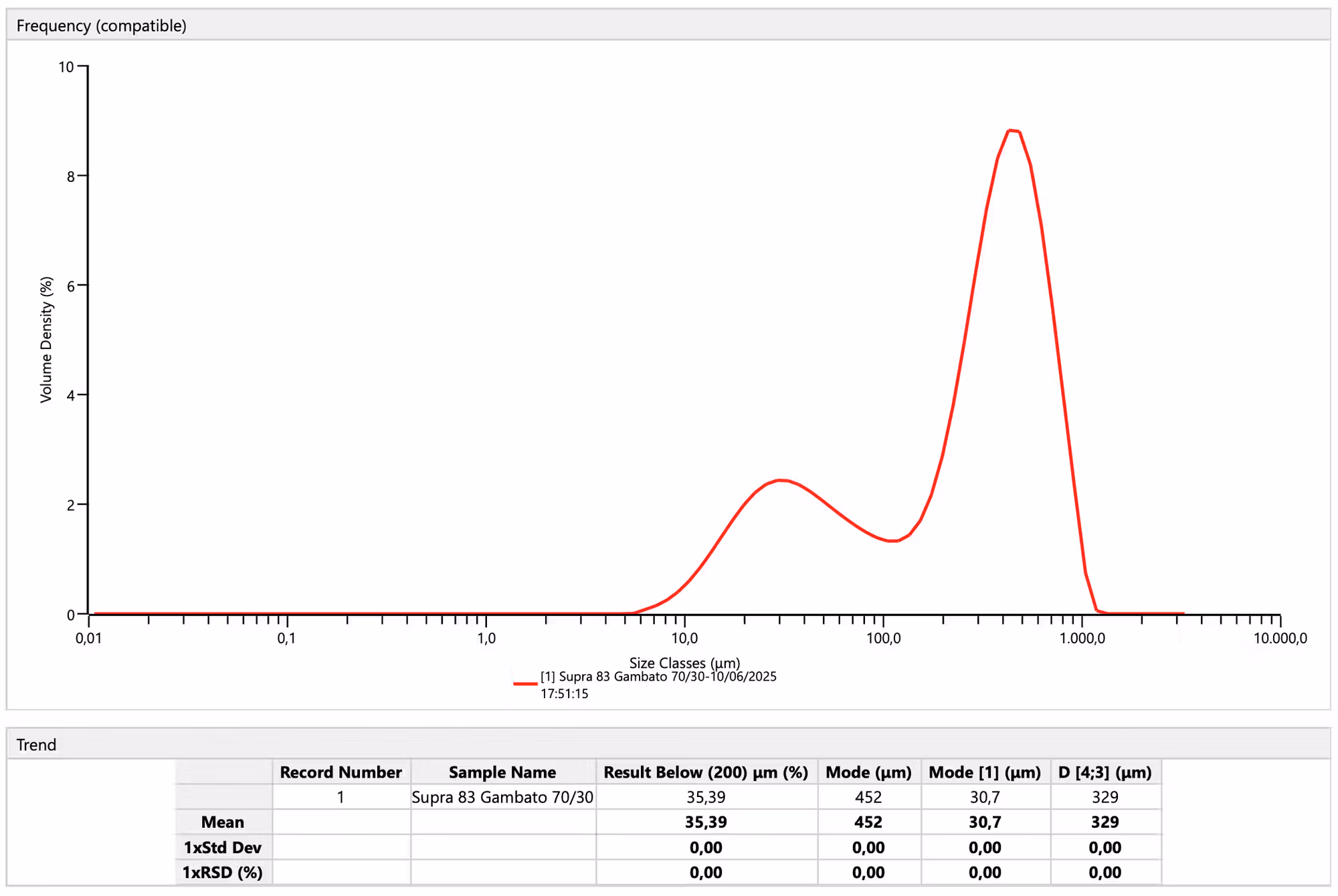This screenshot has height=896, width=1338.
Task: Click the Size Classes (µm) axis title
Action: 684,663
